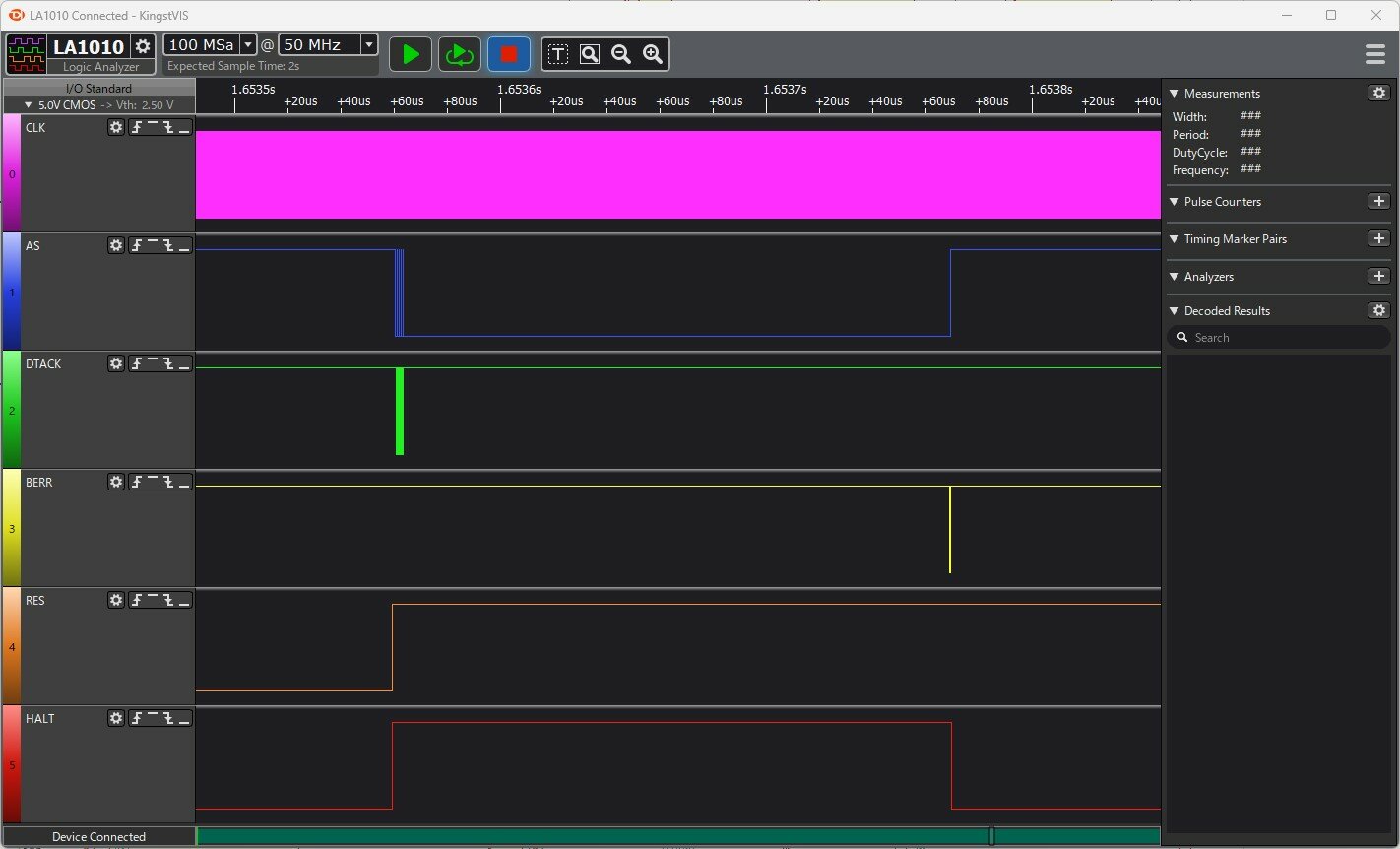Add a new protocol analyzer
This screenshot has width=1400, height=849.
[1378, 277]
